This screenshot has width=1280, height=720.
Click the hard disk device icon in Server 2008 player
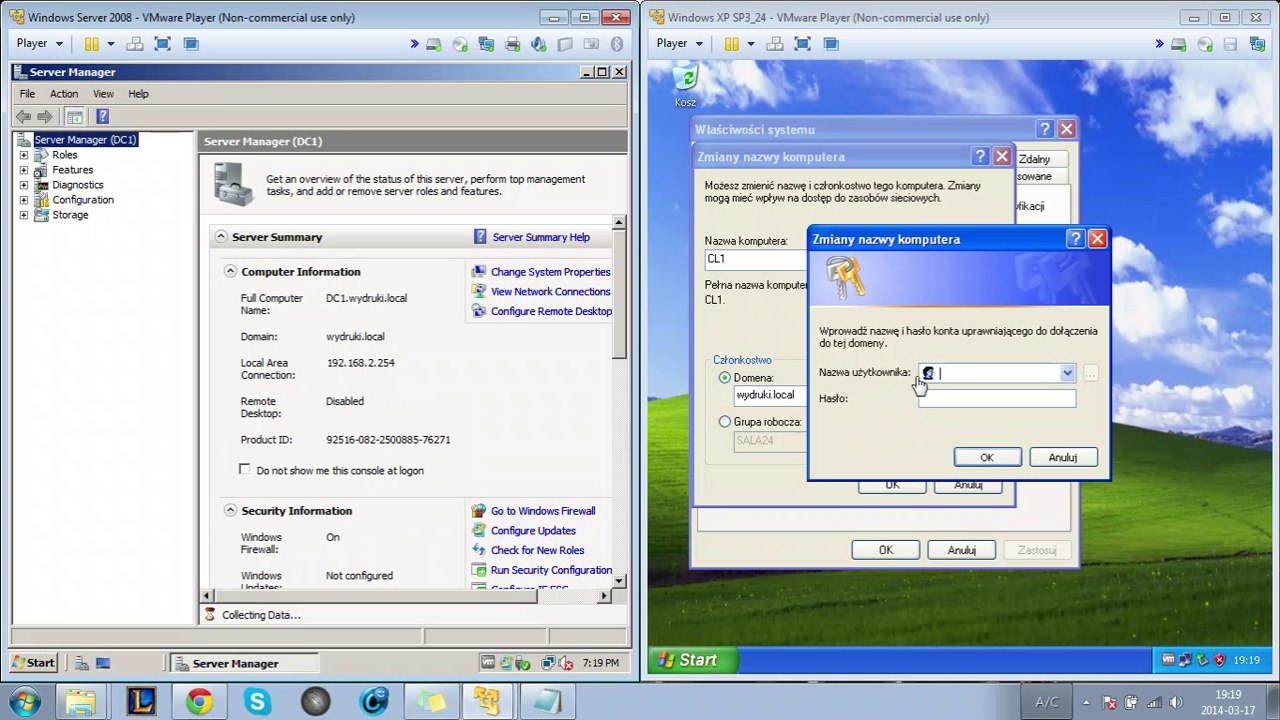pos(434,44)
